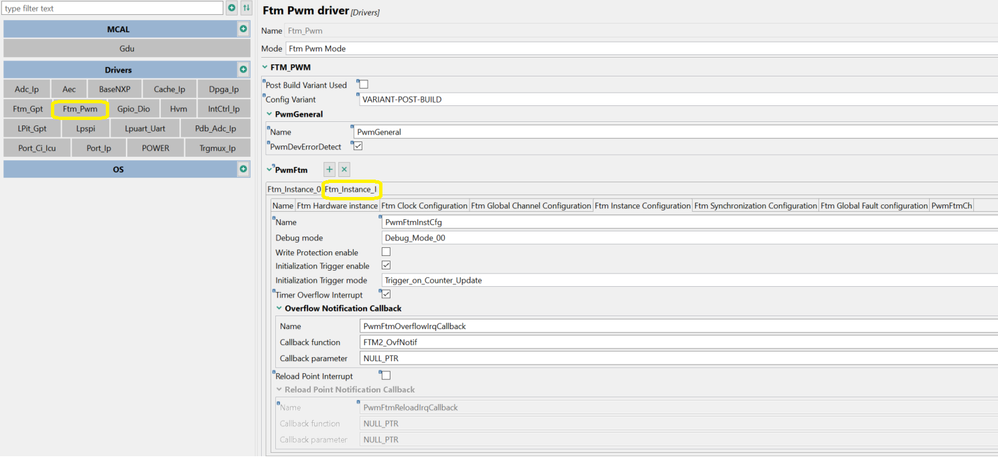This screenshot has width=998, height=457.
Task: Click the sort order icon beside filter
Action: tap(247, 8)
